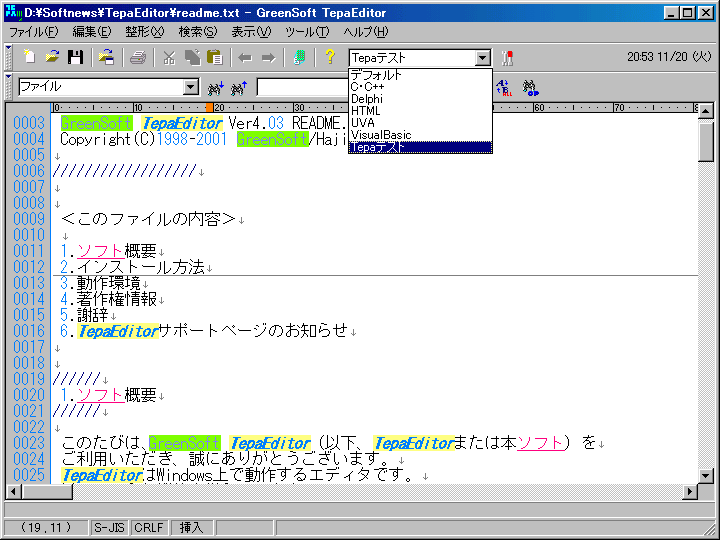Click the orange marker on the ruler
Viewport: 720px width, 540px height.
pyautogui.click(x=209, y=107)
